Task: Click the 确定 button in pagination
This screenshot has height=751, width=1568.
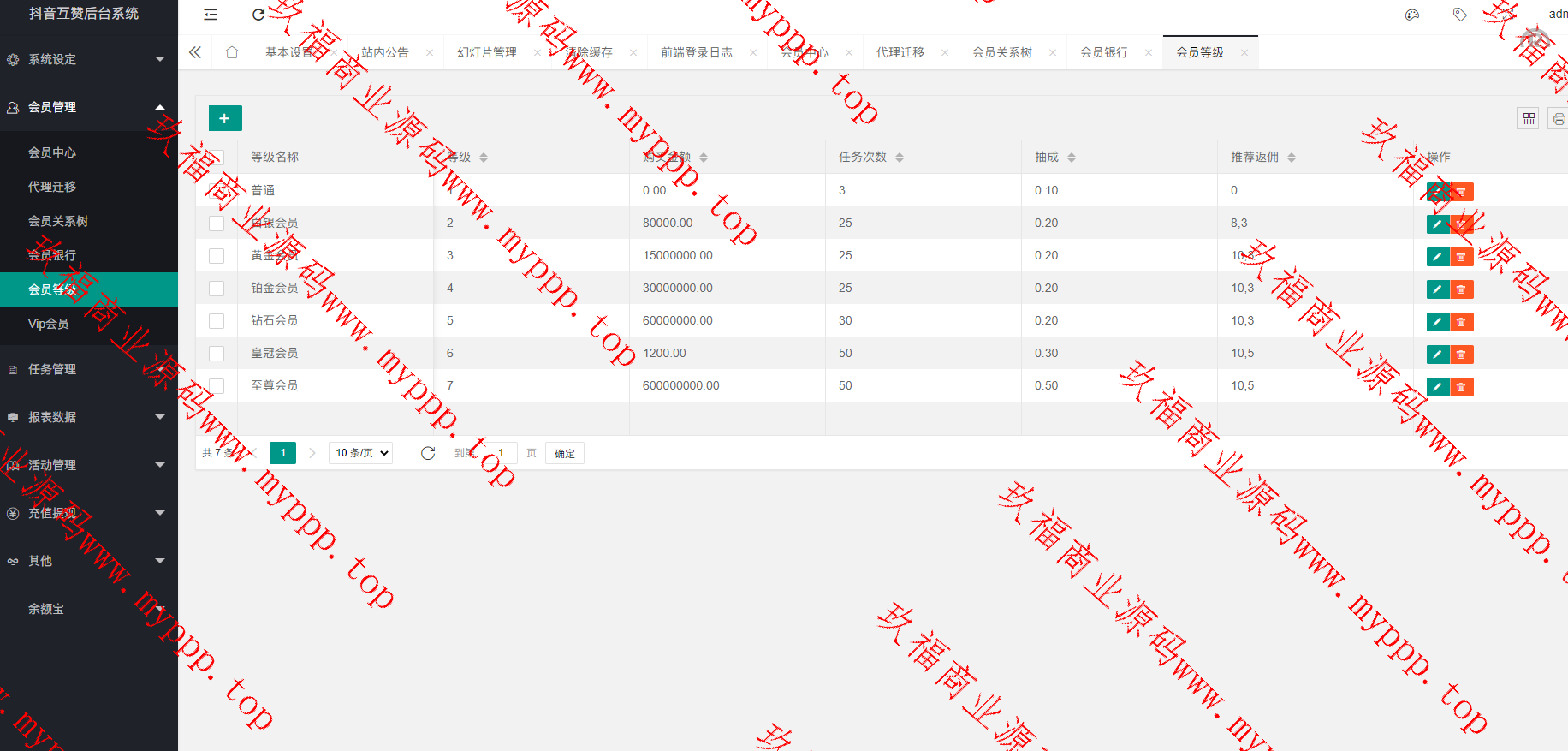Action: click(565, 453)
